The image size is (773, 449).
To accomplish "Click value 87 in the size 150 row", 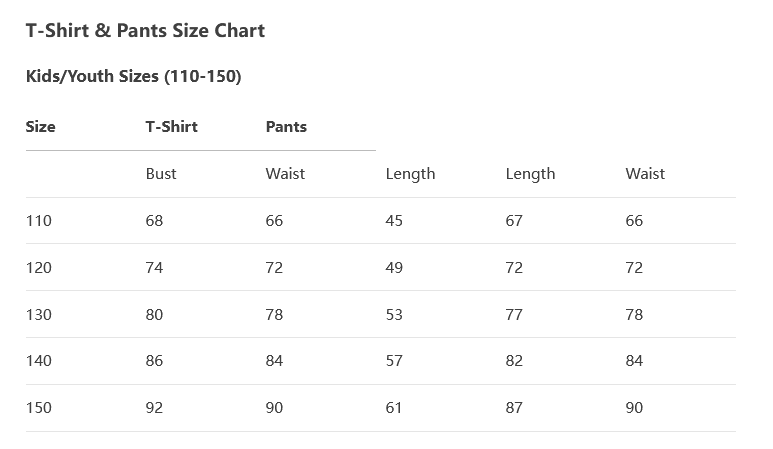I will pyautogui.click(x=514, y=408).
